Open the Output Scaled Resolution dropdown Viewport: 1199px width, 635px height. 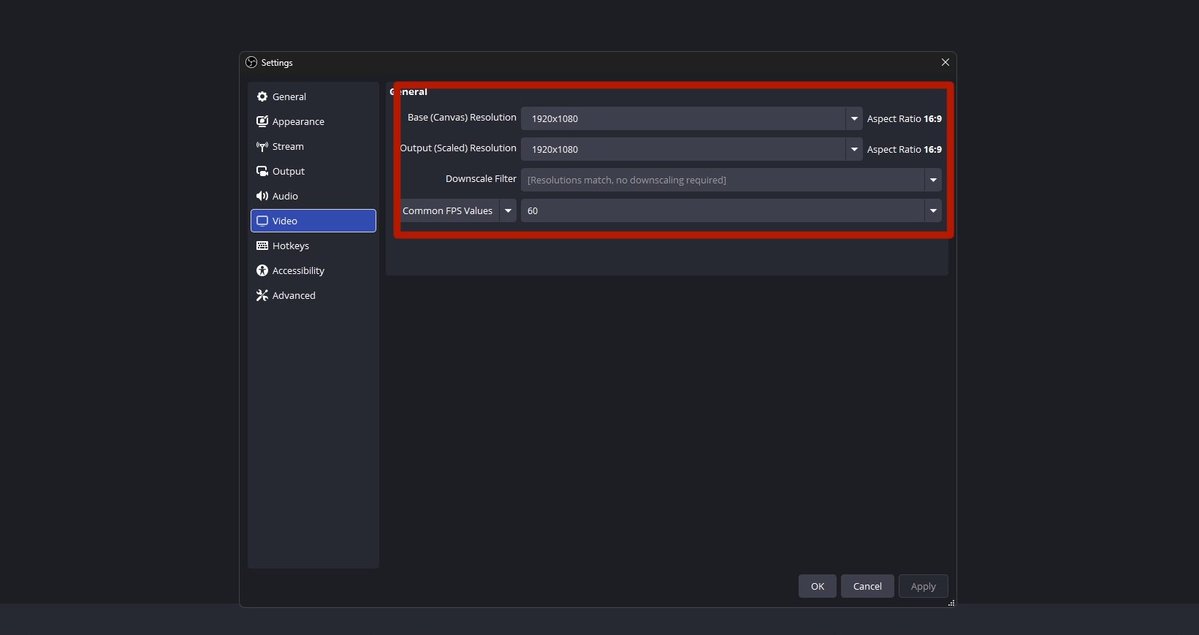(x=853, y=148)
